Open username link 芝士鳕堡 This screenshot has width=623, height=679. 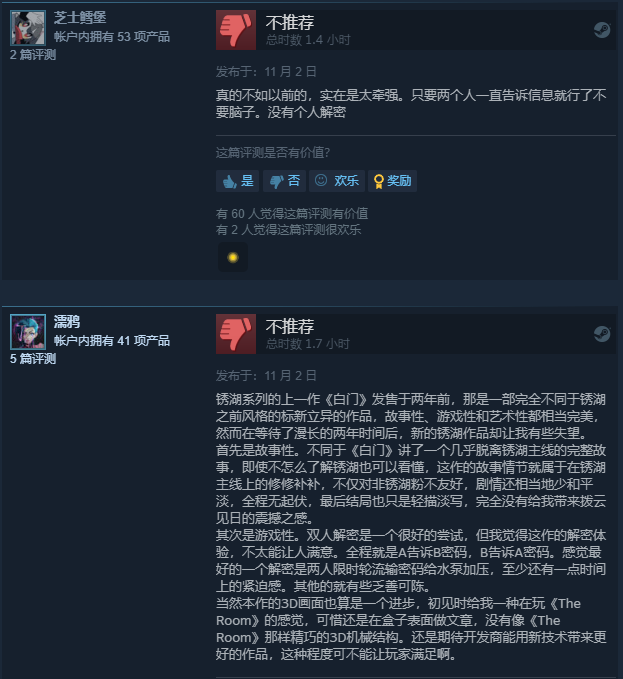[80, 17]
